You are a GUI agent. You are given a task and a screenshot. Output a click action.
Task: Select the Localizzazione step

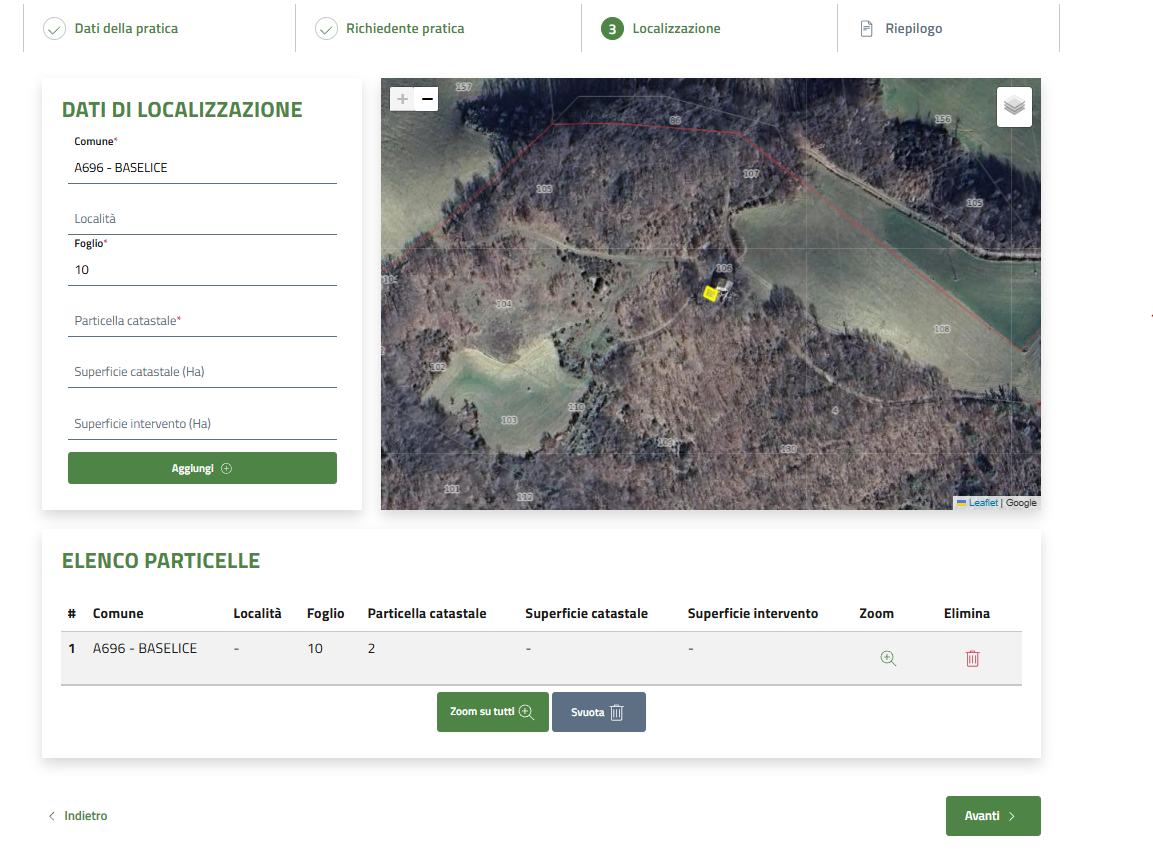pos(661,29)
